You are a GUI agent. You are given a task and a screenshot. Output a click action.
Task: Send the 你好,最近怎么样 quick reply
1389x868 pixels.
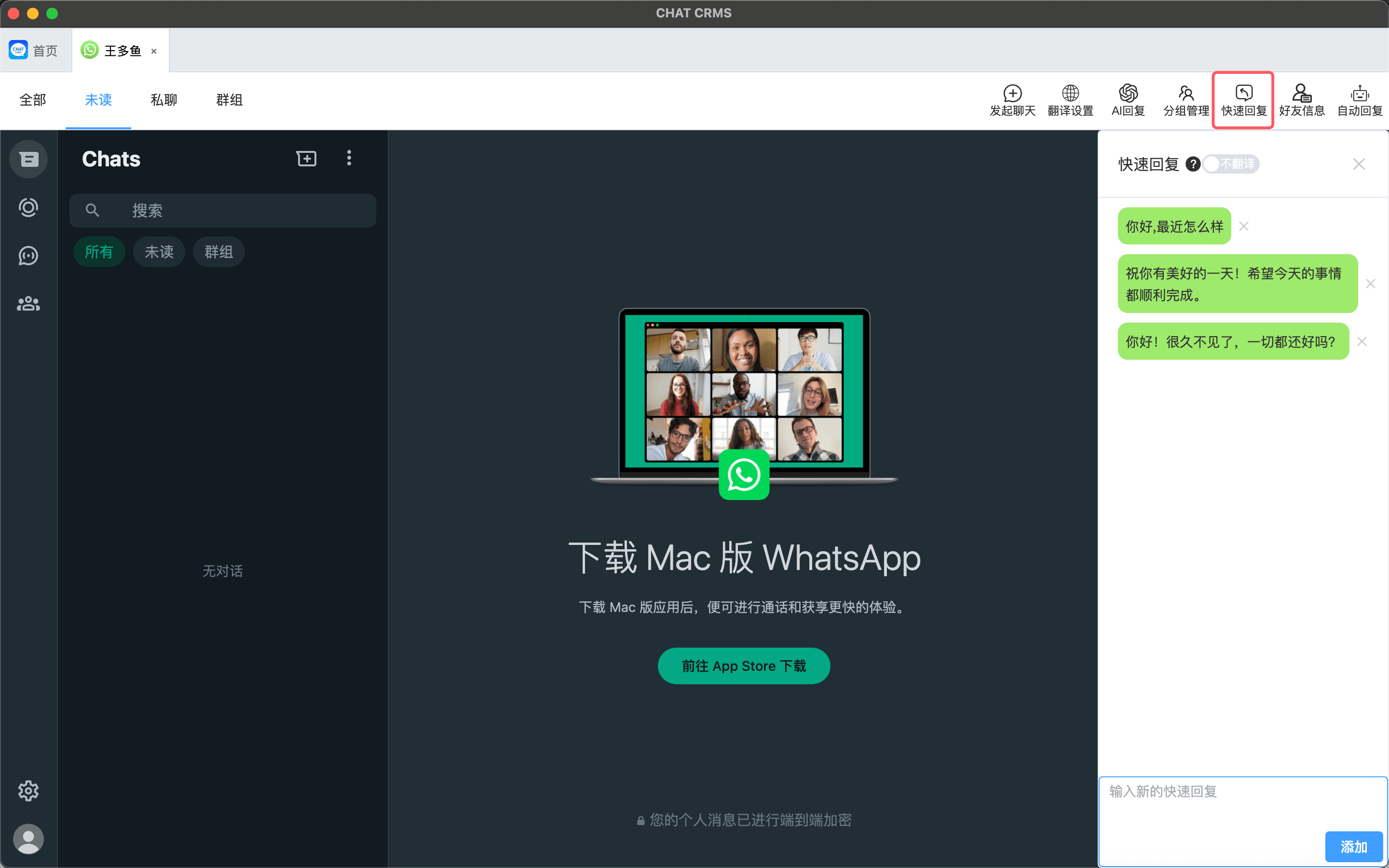pos(1174,226)
